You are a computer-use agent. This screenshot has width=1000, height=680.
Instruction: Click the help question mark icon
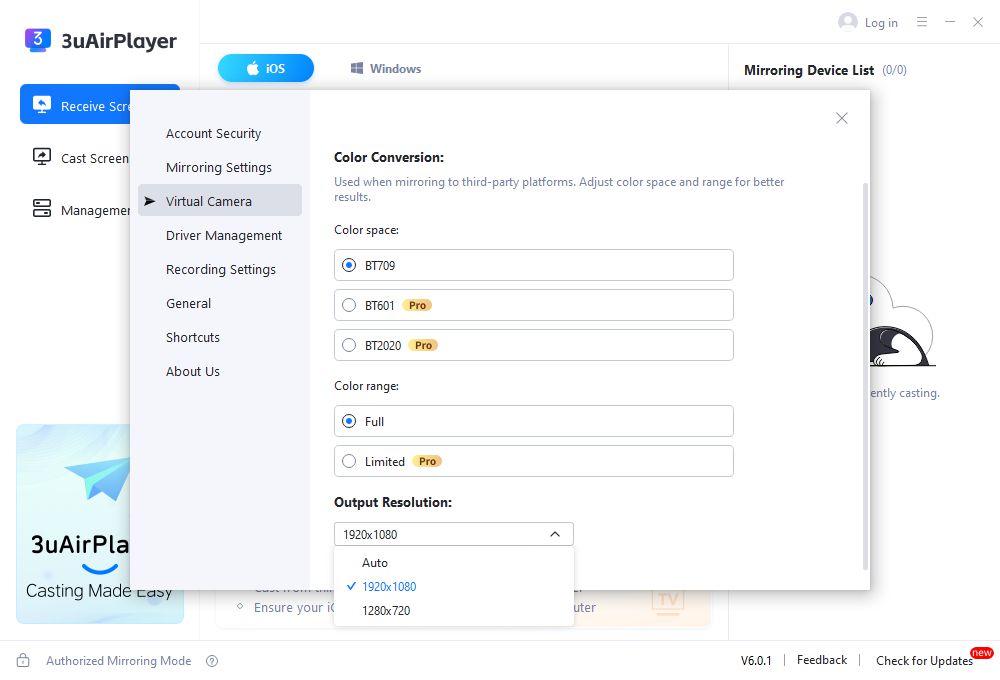coord(212,661)
